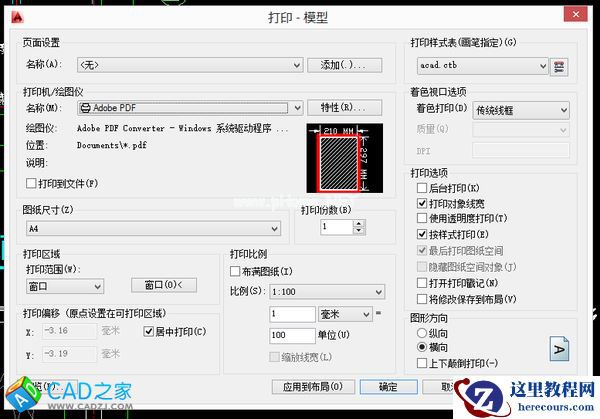This screenshot has width=600, height=419.
Task: Open the Adobe PDF printer dropdown
Action: 190,108
